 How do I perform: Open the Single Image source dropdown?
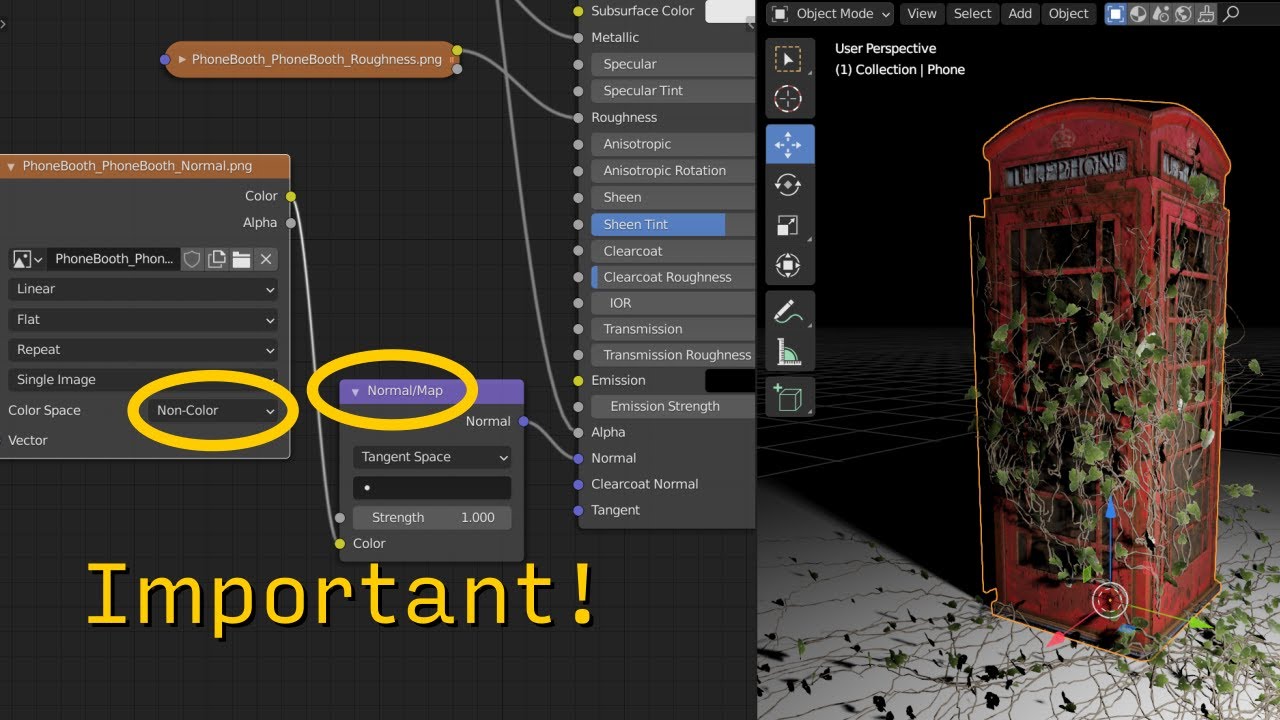tap(143, 380)
